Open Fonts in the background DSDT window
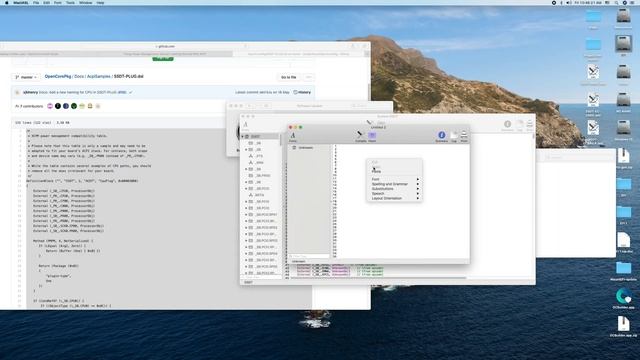 [246, 125]
